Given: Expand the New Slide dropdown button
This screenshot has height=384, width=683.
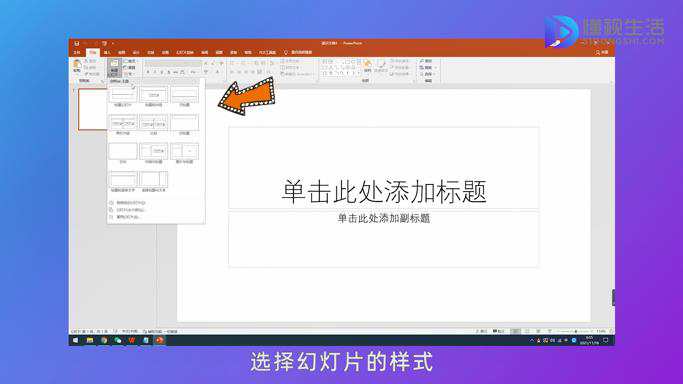Looking at the screenshot, I should (114, 73).
